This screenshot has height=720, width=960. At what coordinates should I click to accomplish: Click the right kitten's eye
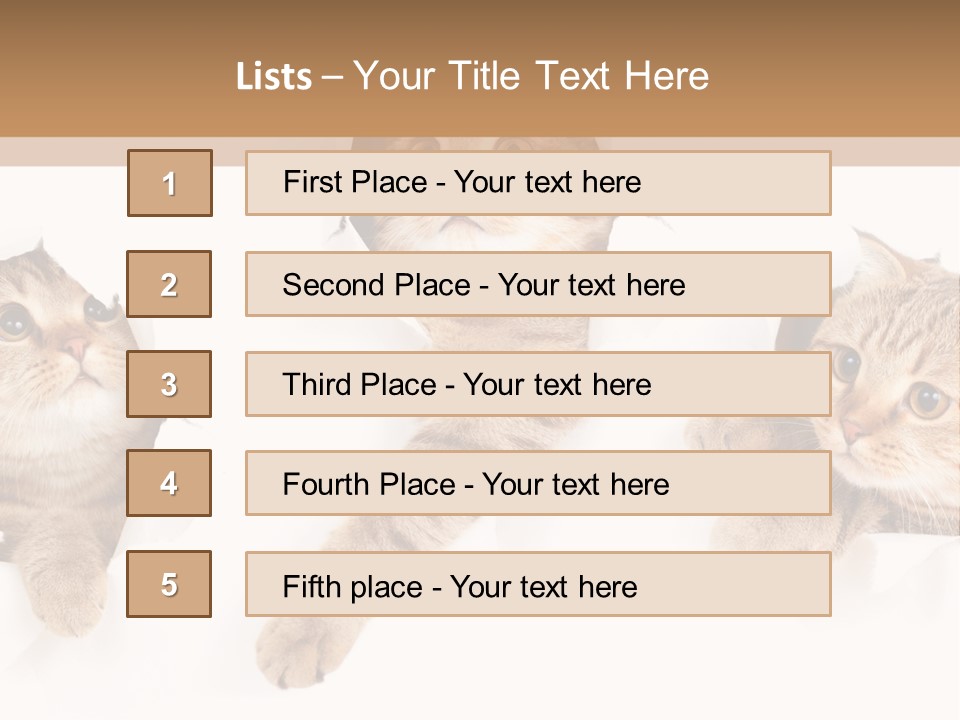tap(927, 399)
